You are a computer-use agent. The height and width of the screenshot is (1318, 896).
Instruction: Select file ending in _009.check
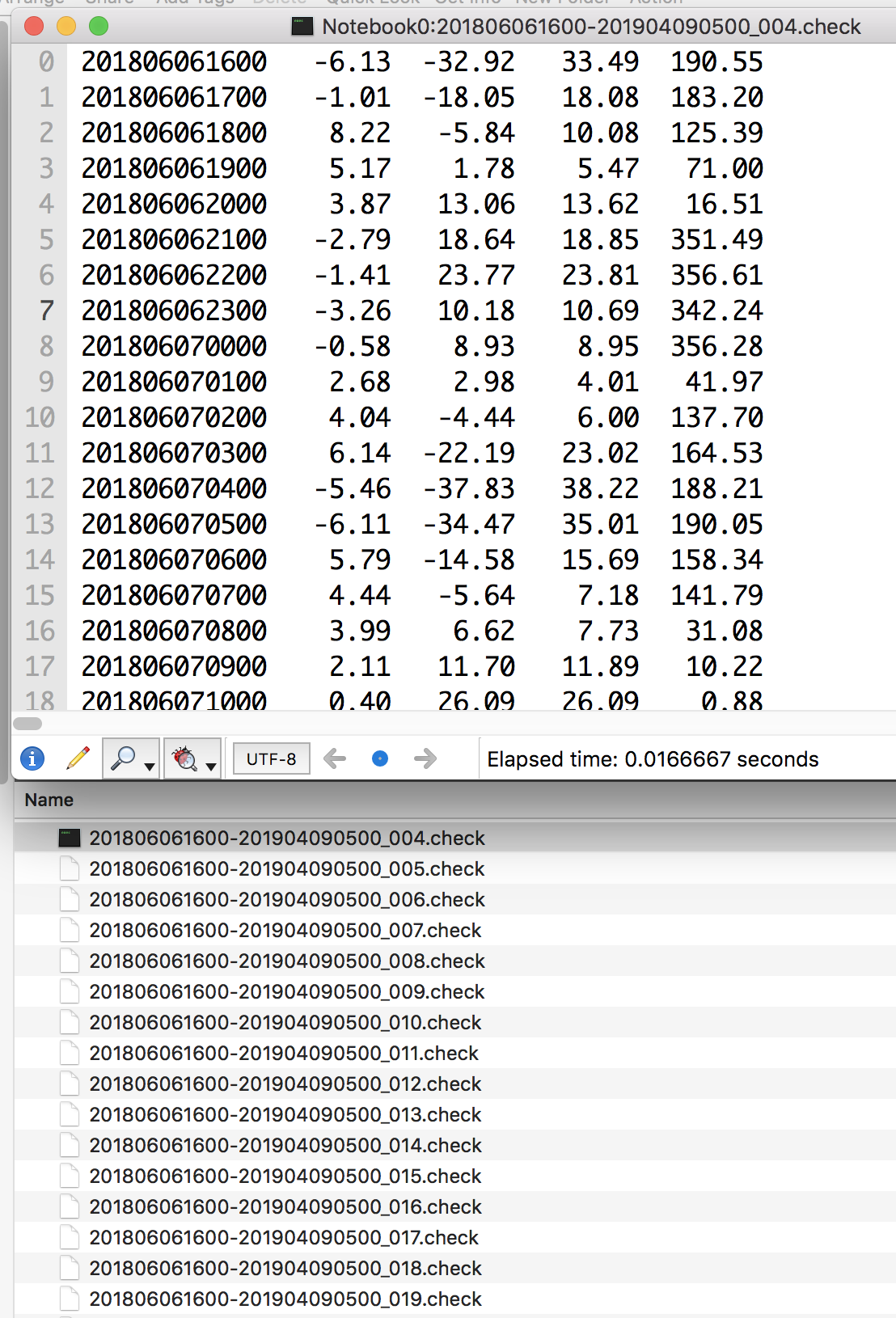pos(287,991)
